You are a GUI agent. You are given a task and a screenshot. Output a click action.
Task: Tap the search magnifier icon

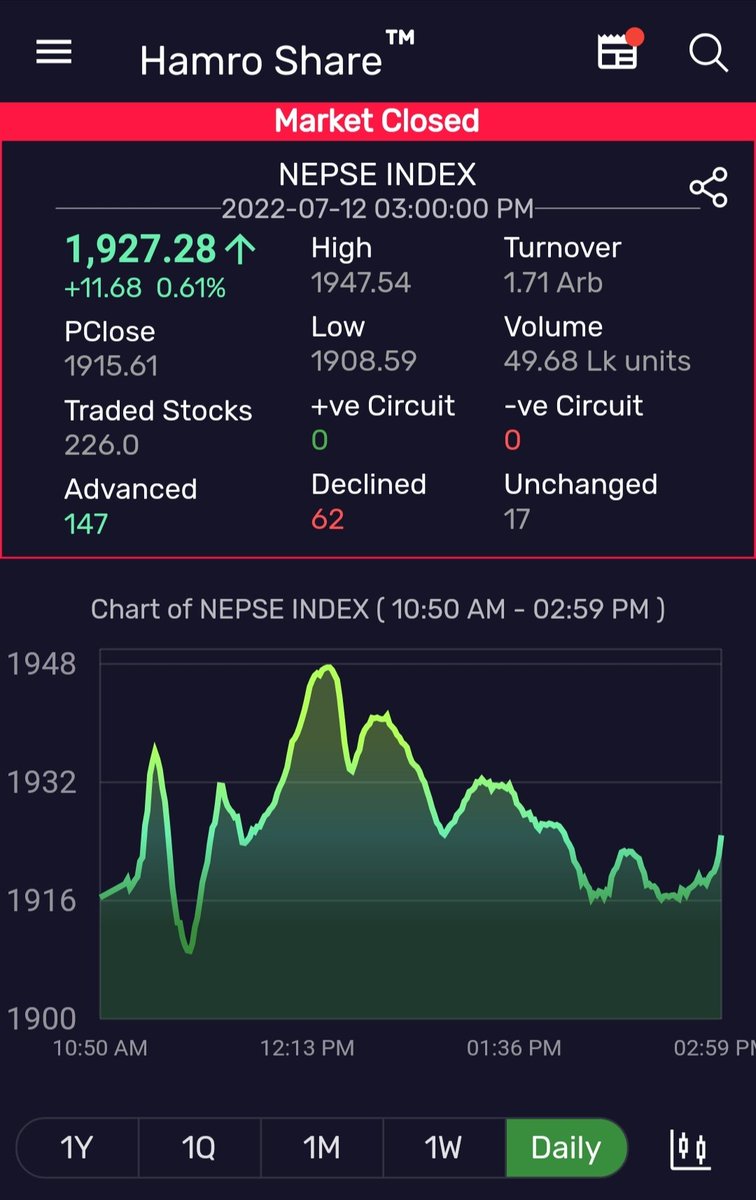click(x=708, y=52)
